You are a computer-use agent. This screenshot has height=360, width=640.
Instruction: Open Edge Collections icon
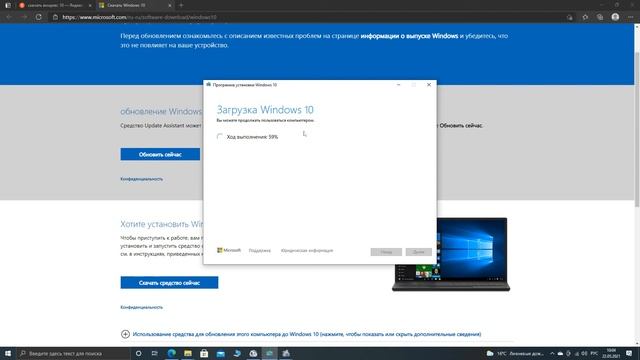click(600, 17)
